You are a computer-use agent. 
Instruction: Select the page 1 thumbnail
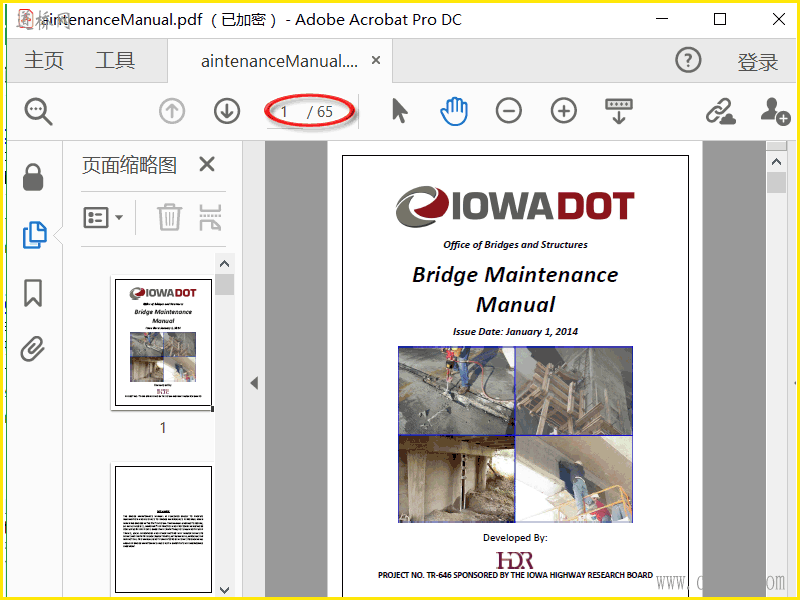[163, 342]
